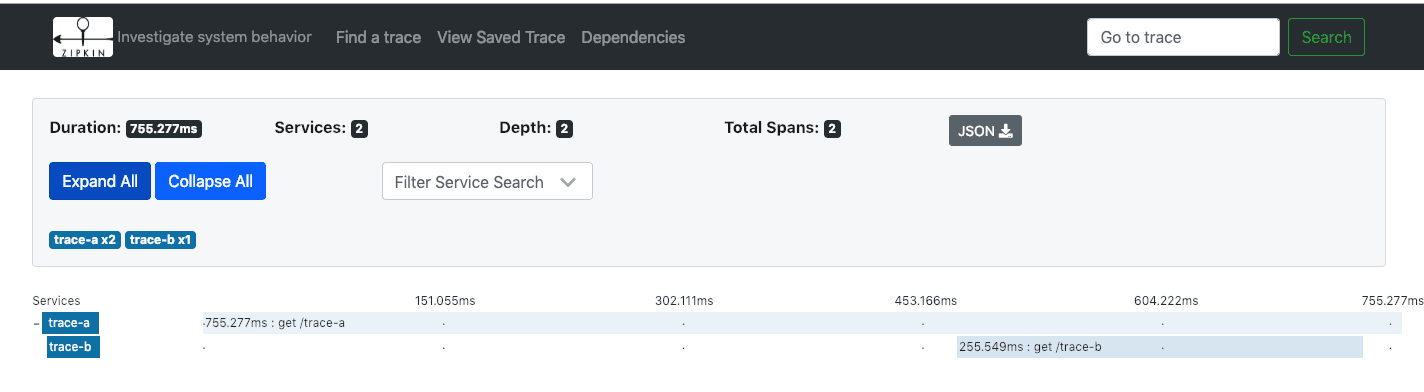This screenshot has height=392, width=1424.
Task: Click the 453.166ms timeline marker
Action: 925,300
